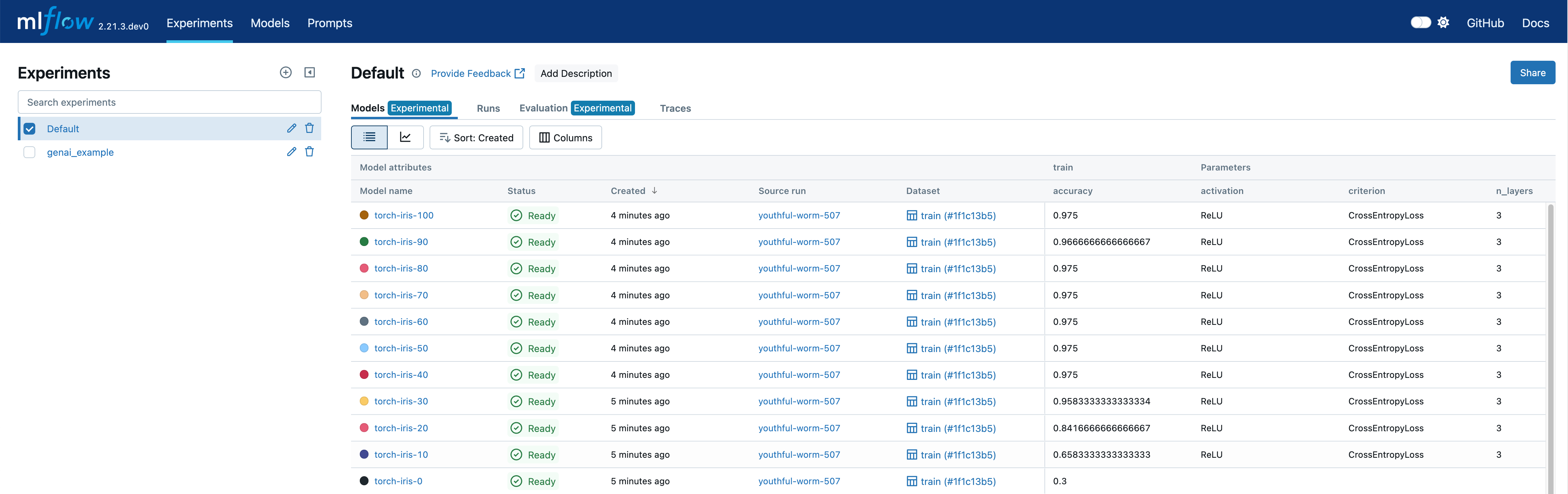Open the Columns selector
The height and width of the screenshot is (494, 1568).
565,137
